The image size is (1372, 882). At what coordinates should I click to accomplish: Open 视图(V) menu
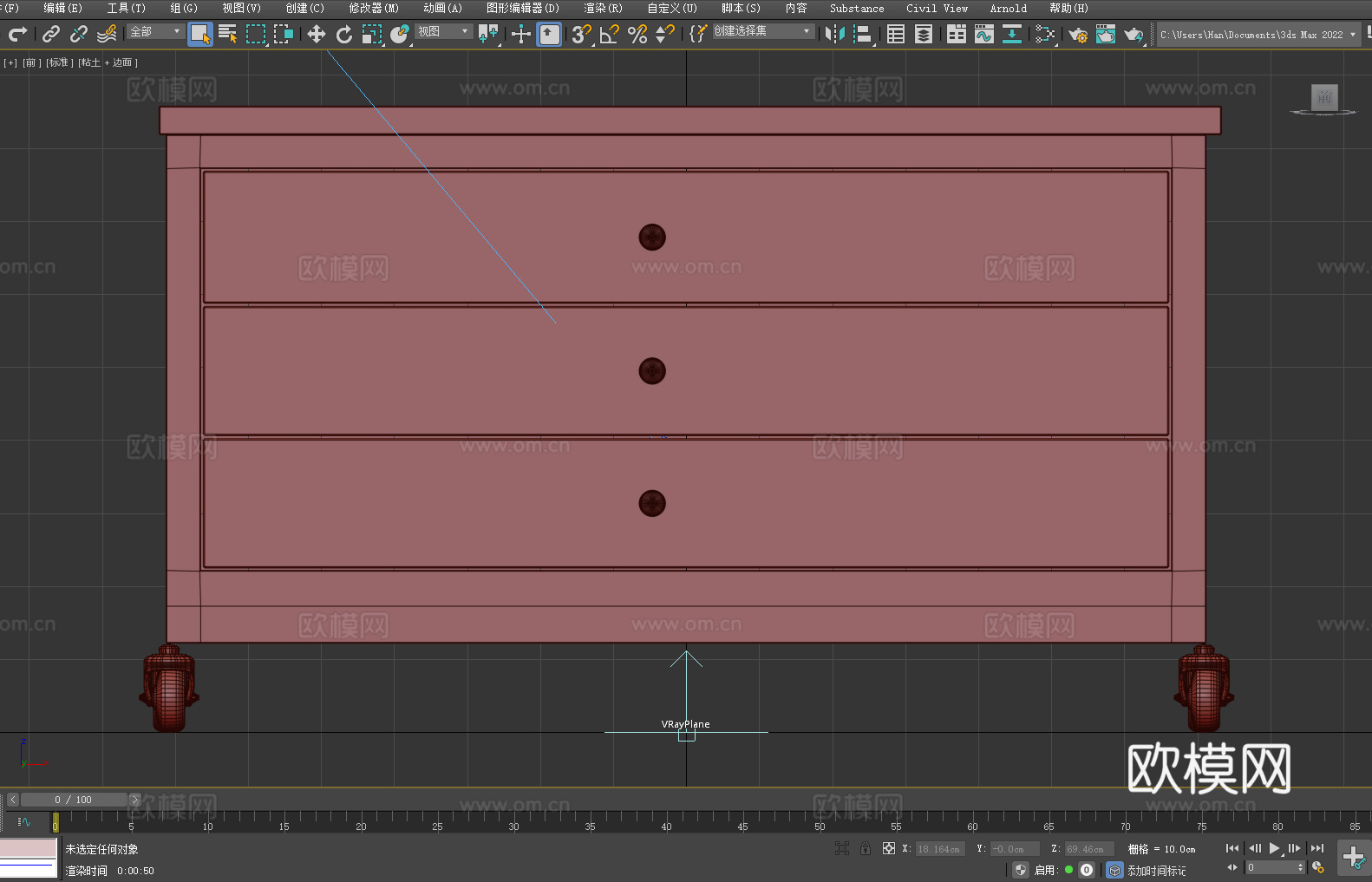(x=241, y=8)
